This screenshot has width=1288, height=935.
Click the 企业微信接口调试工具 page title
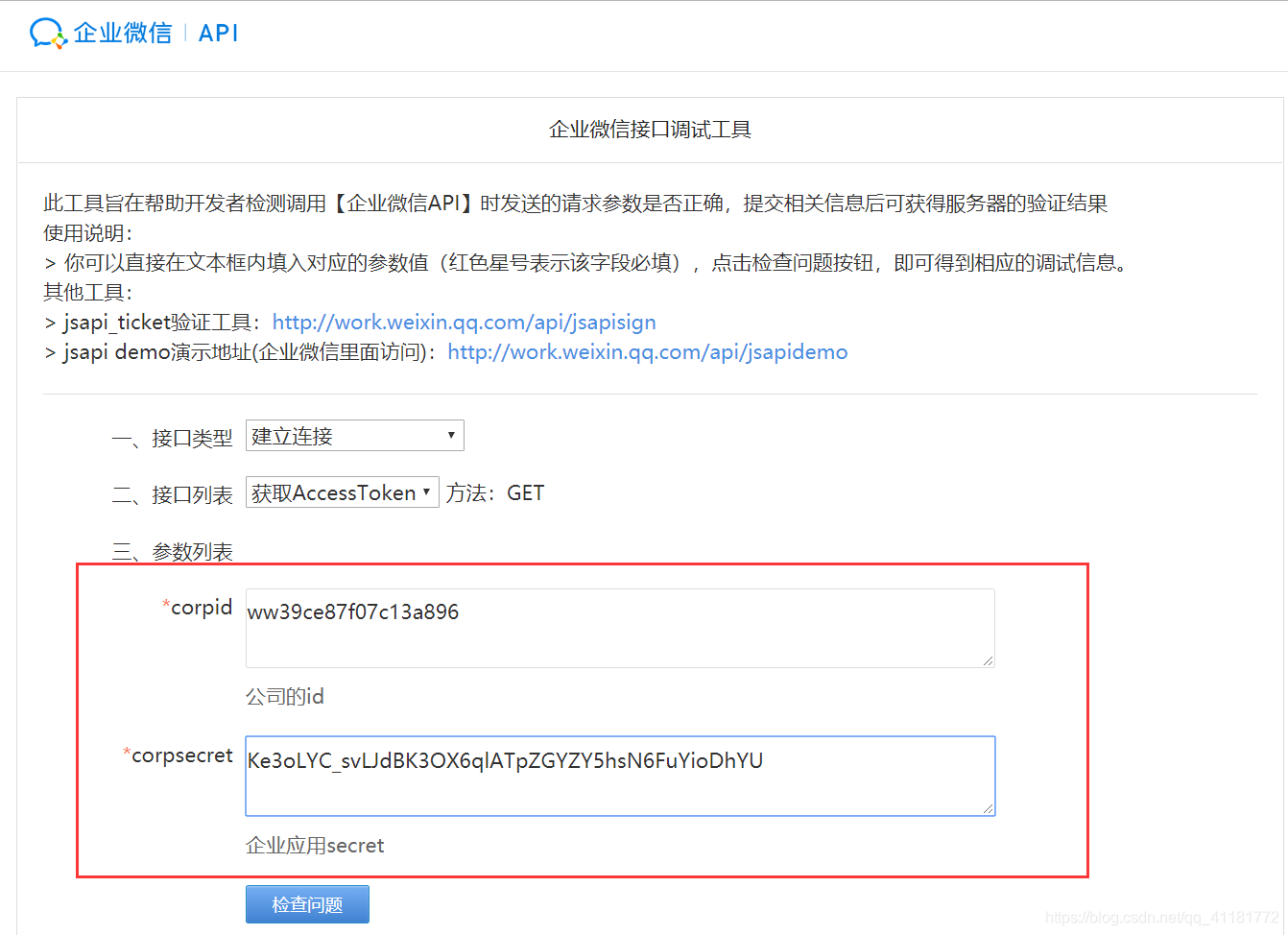(650, 130)
